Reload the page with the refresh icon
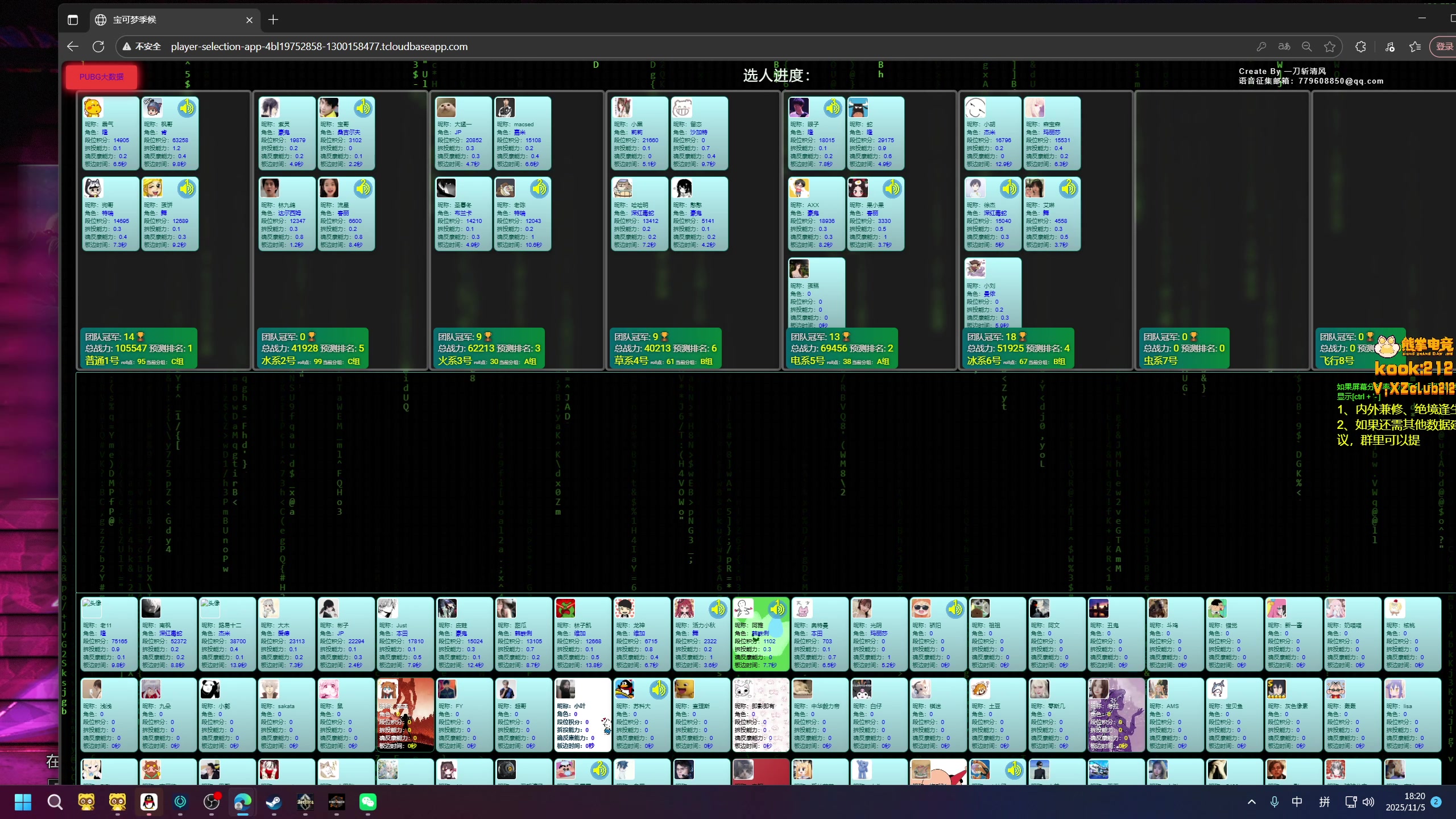Screen dimensions: 1456x819 tap(98, 47)
